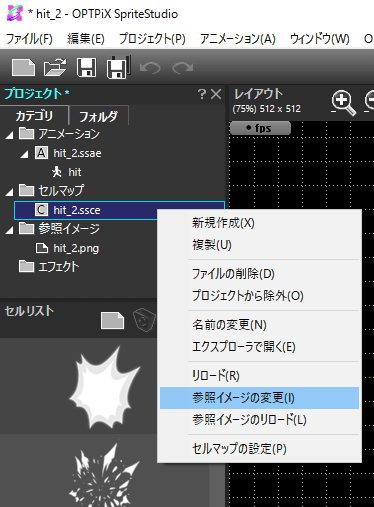Toggle the fps indicator button
374x507 pixels.
coord(260,128)
